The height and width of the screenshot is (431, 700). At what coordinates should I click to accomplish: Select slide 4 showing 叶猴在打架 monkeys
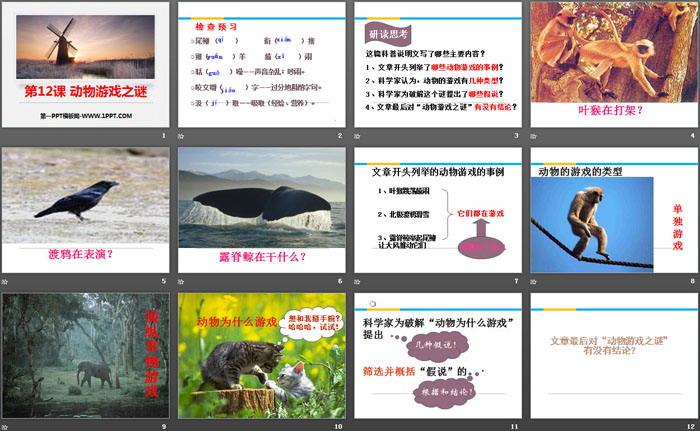click(x=614, y=65)
